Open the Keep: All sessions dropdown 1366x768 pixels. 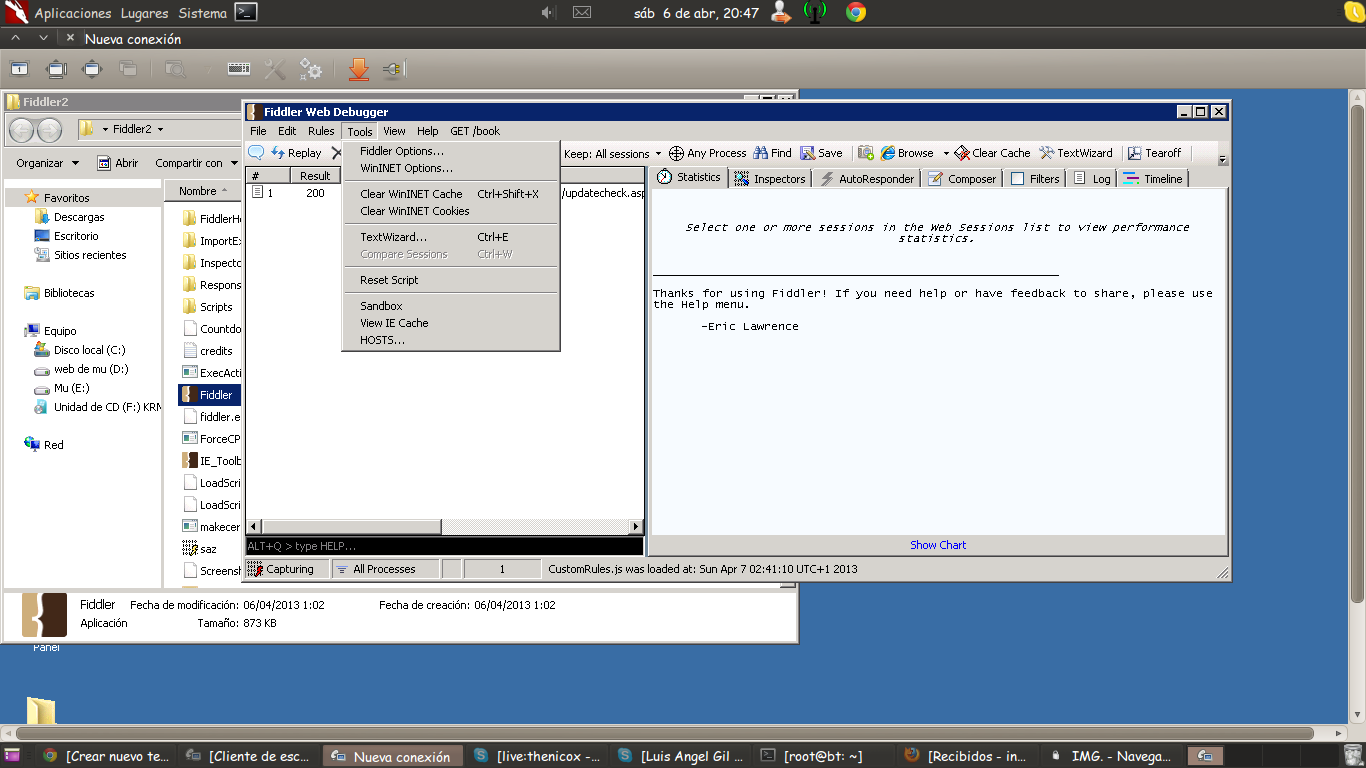pos(613,154)
